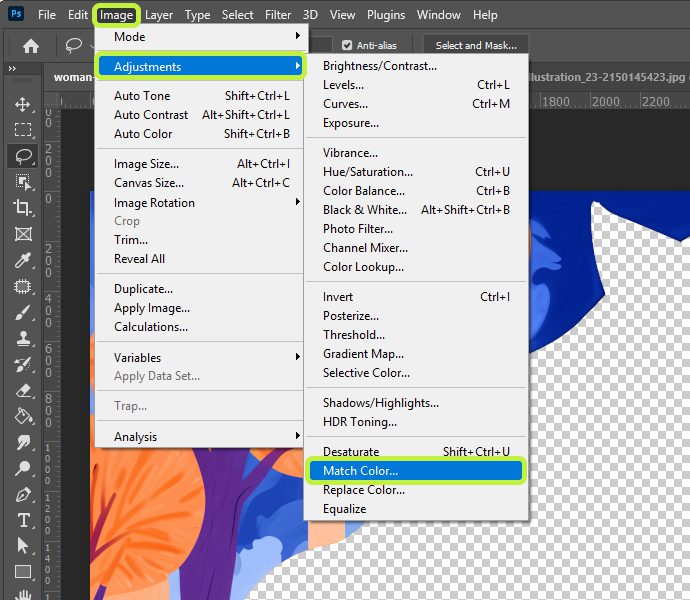Image resolution: width=690 pixels, height=600 pixels.
Task: Choose Gradient Map adjustment
Action: (416, 354)
